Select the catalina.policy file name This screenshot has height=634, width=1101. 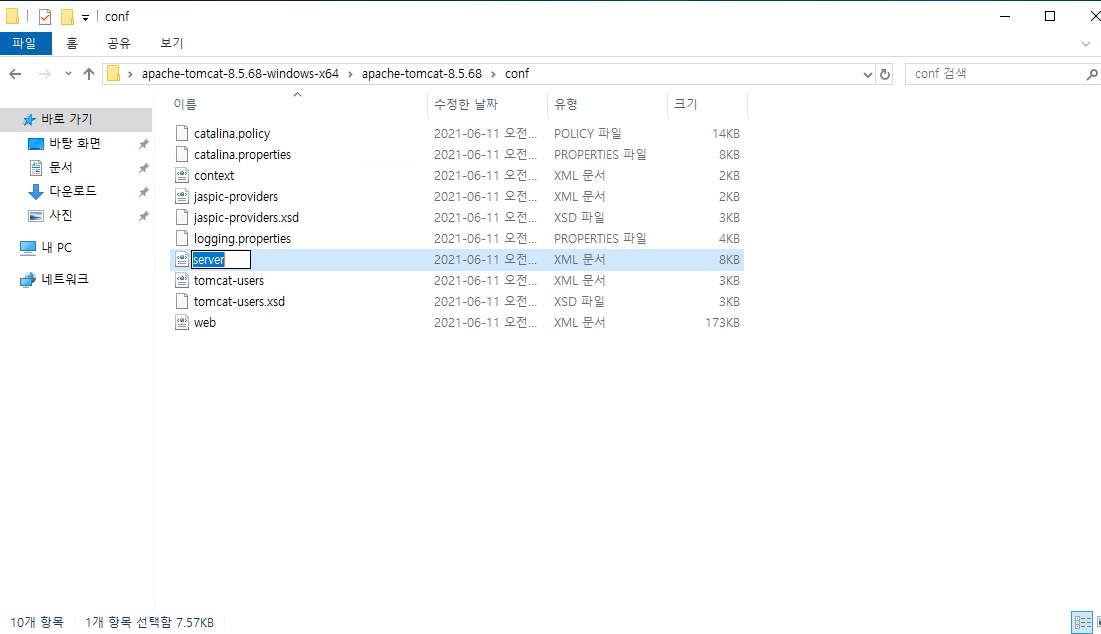pos(232,133)
